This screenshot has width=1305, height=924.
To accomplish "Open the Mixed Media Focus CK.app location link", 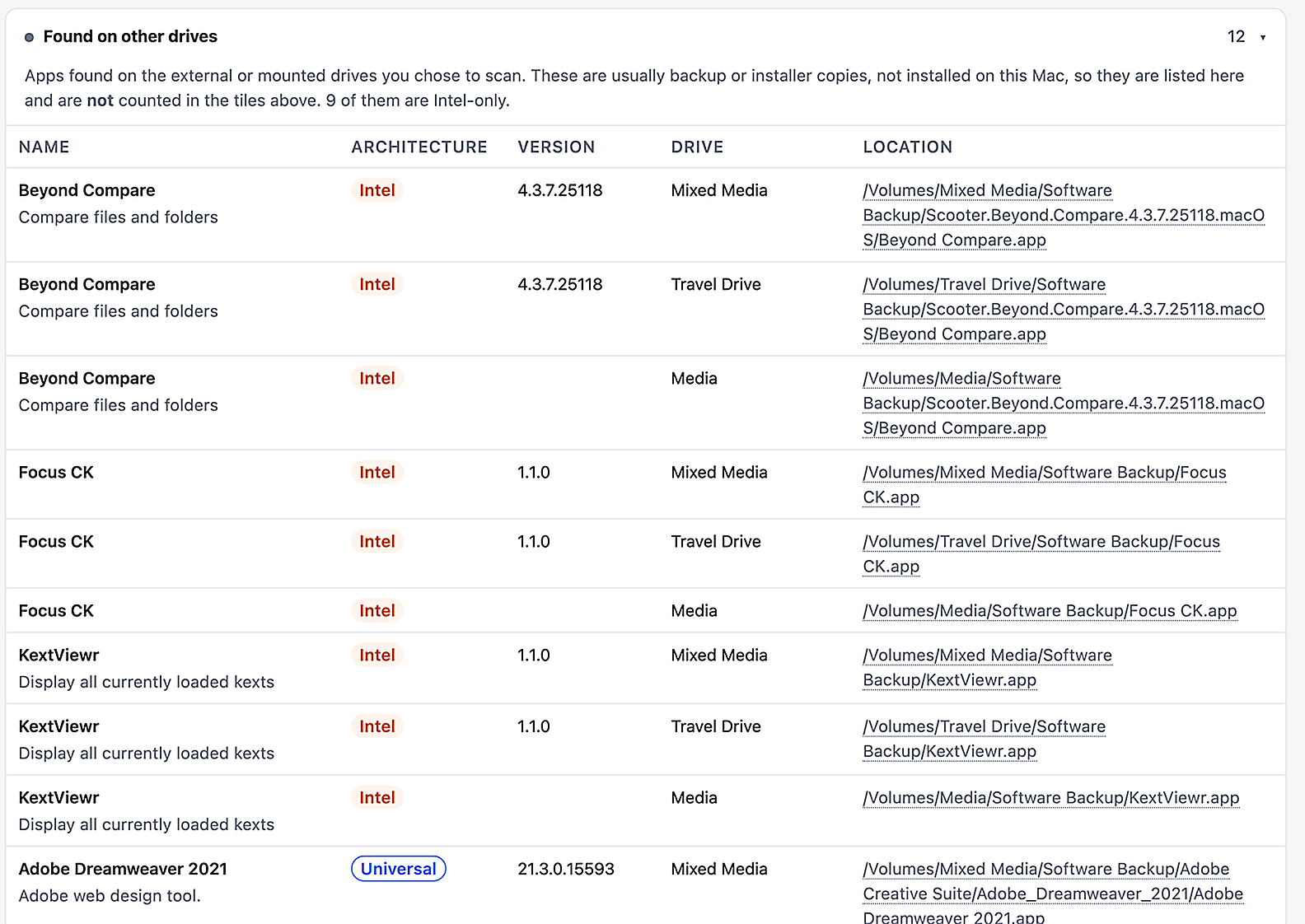I will (x=1045, y=484).
